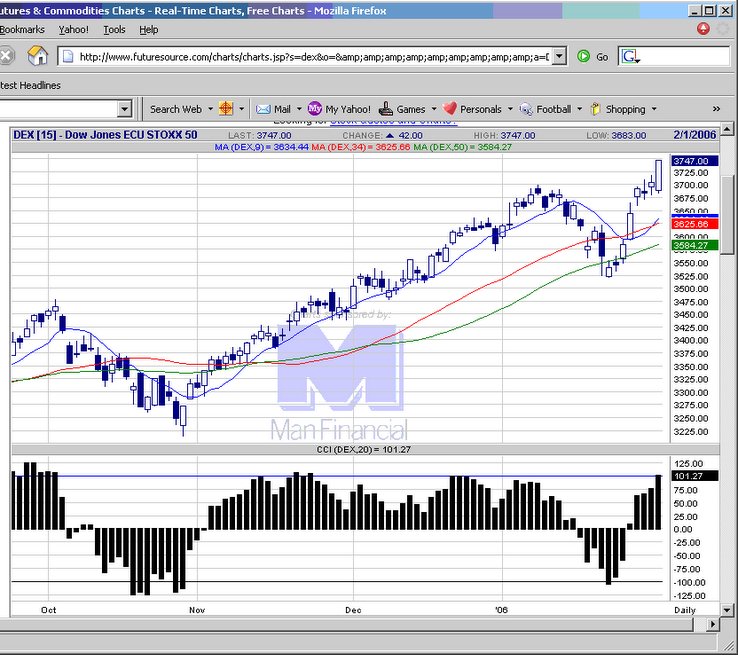Open the Tools menu
This screenshot has height=655, width=738.
click(x=114, y=30)
